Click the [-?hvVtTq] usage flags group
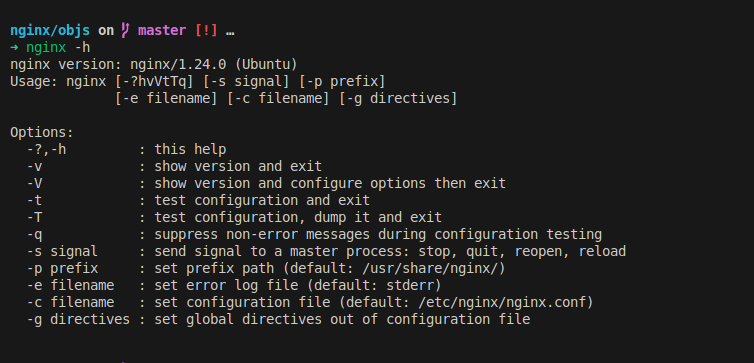 pyautogui.click(x=154, y=82)
